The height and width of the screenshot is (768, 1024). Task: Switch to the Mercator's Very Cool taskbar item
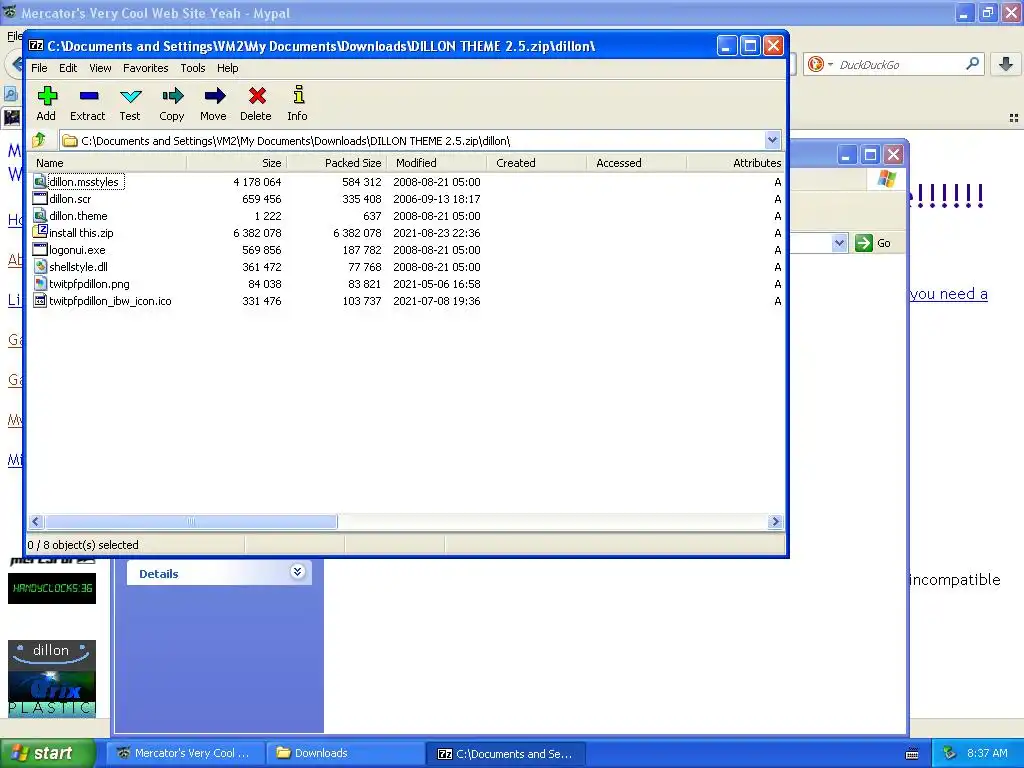pos(185,753)
